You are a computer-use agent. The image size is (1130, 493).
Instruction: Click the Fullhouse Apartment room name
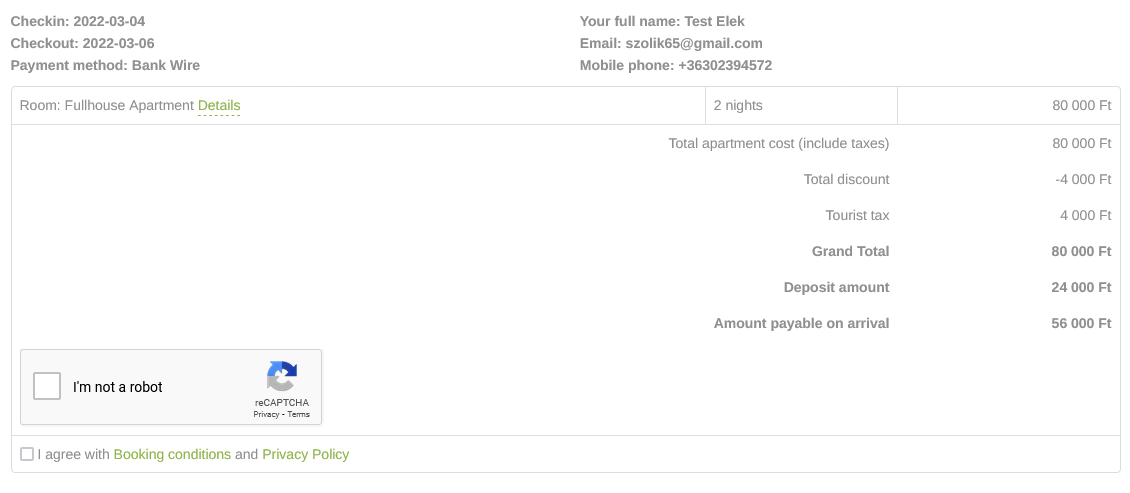point(129,106)
